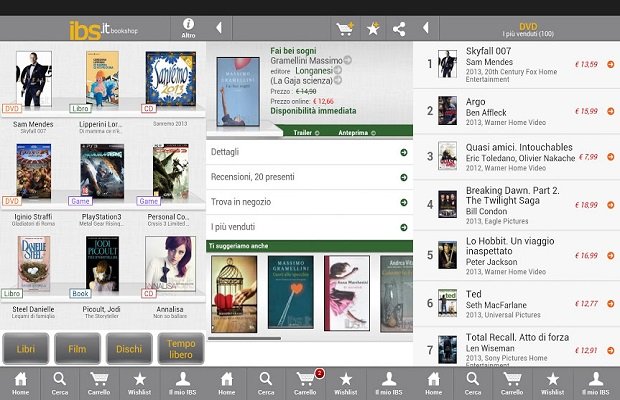Image resolution: width=620 pixels, height=400 pixels.
Task: Open Sanremo 2013 CD cover
Action: point(170,79)
